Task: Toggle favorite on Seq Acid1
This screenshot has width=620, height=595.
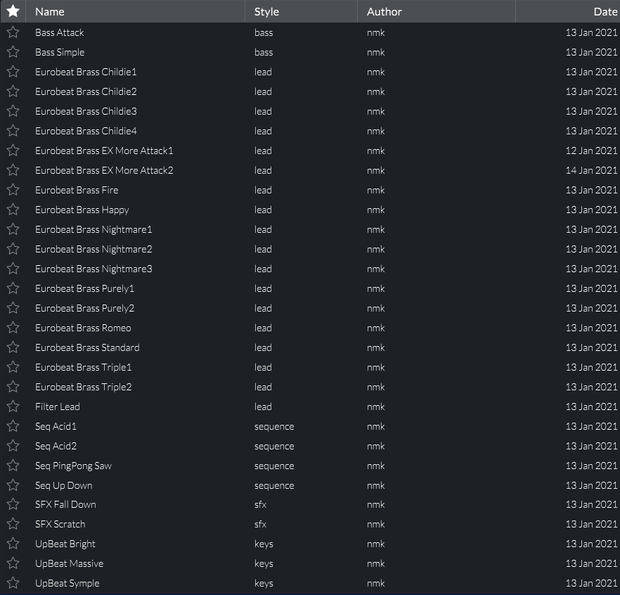Action: (13, 426)
